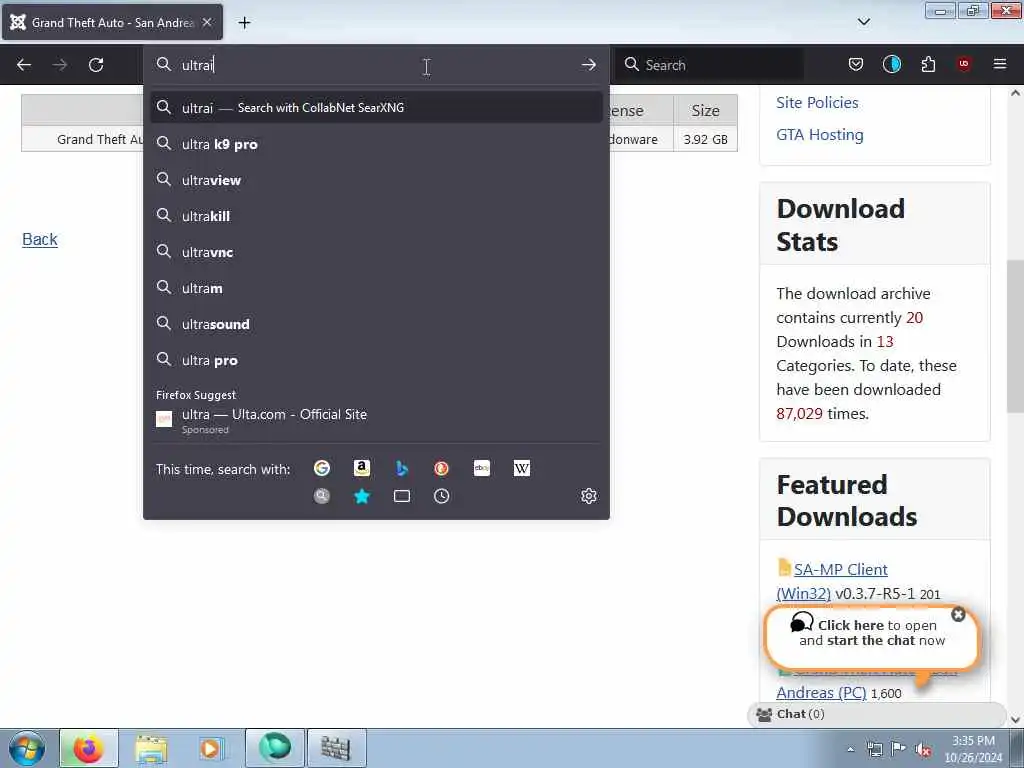Open the Extensions puzzle icon

pyautogui.click(x=928, y=64)
